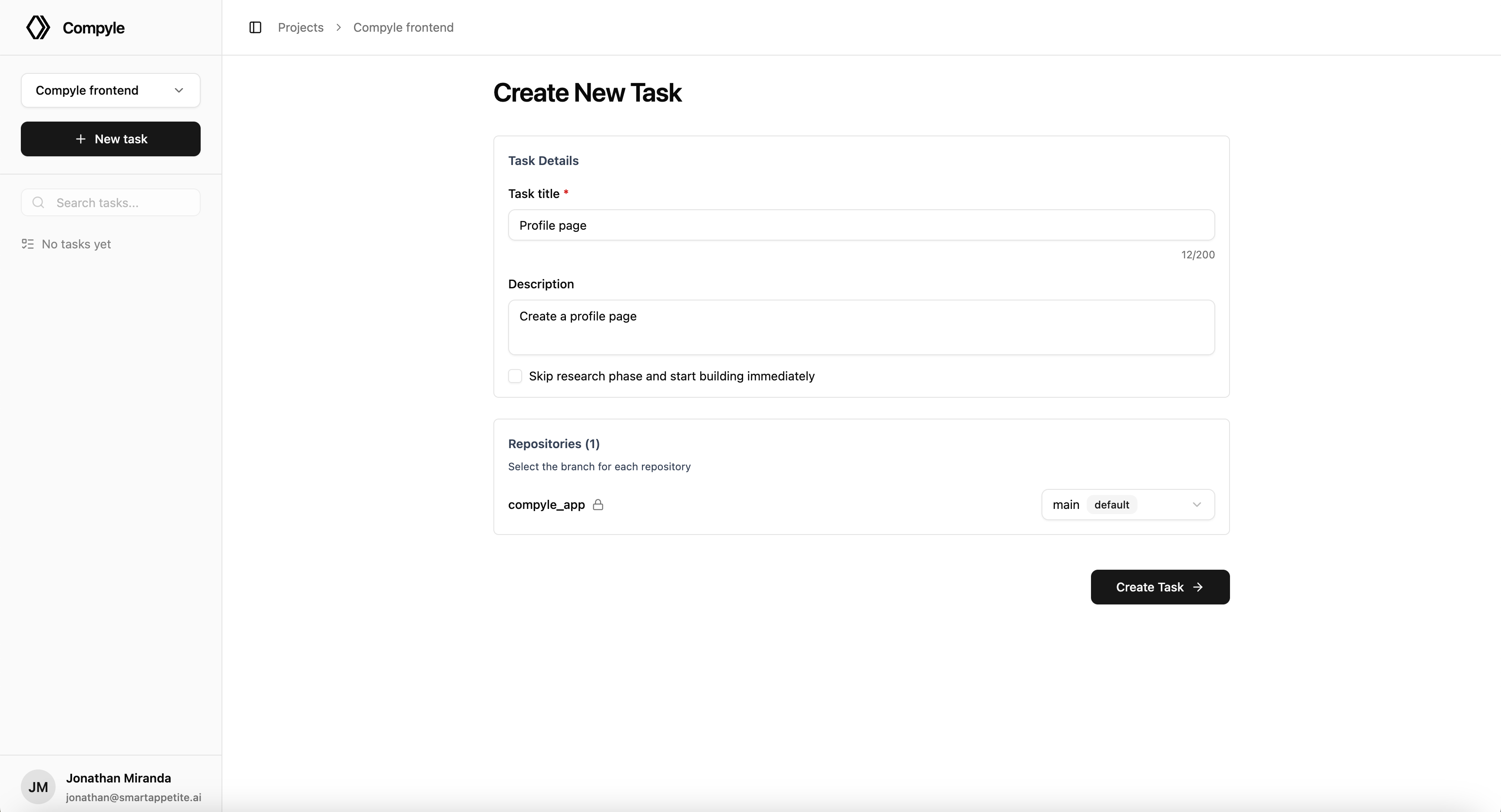Open the Compyle frontend breadcrumb link
This screenshot has width=1501, height=812.
pos(403,27)
